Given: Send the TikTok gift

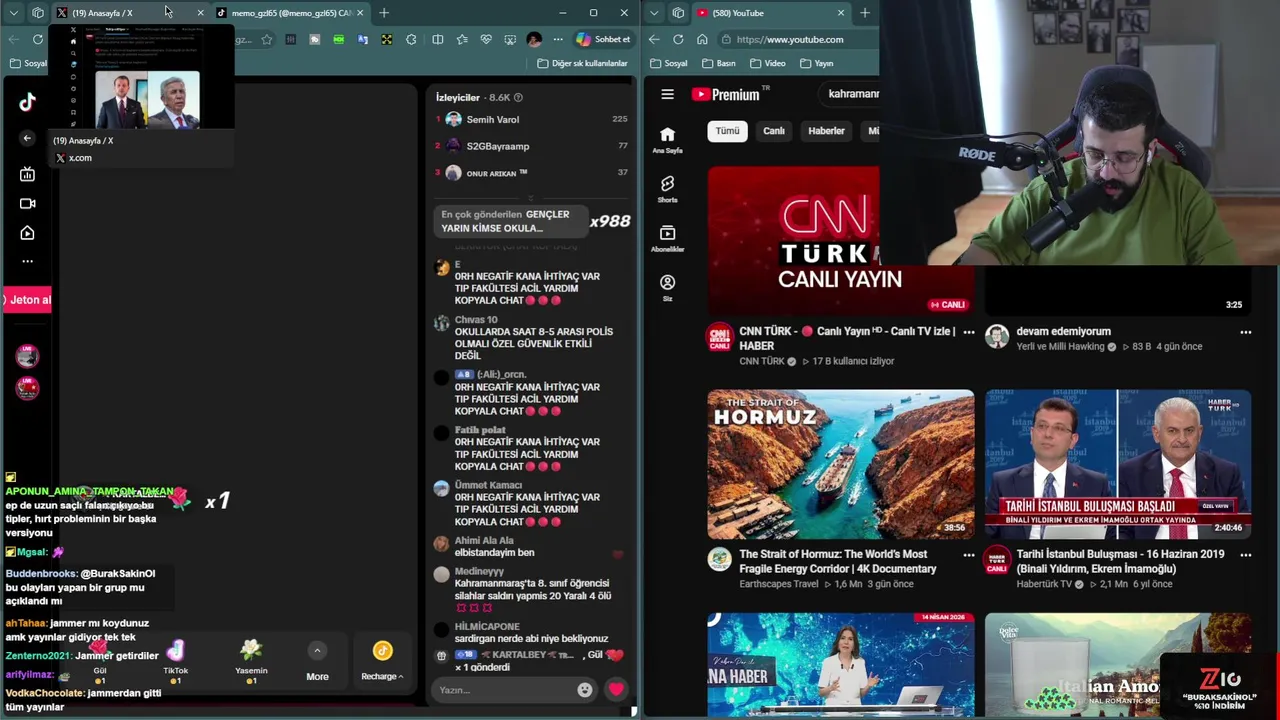Looking at the screenshot, I should 176,660.
